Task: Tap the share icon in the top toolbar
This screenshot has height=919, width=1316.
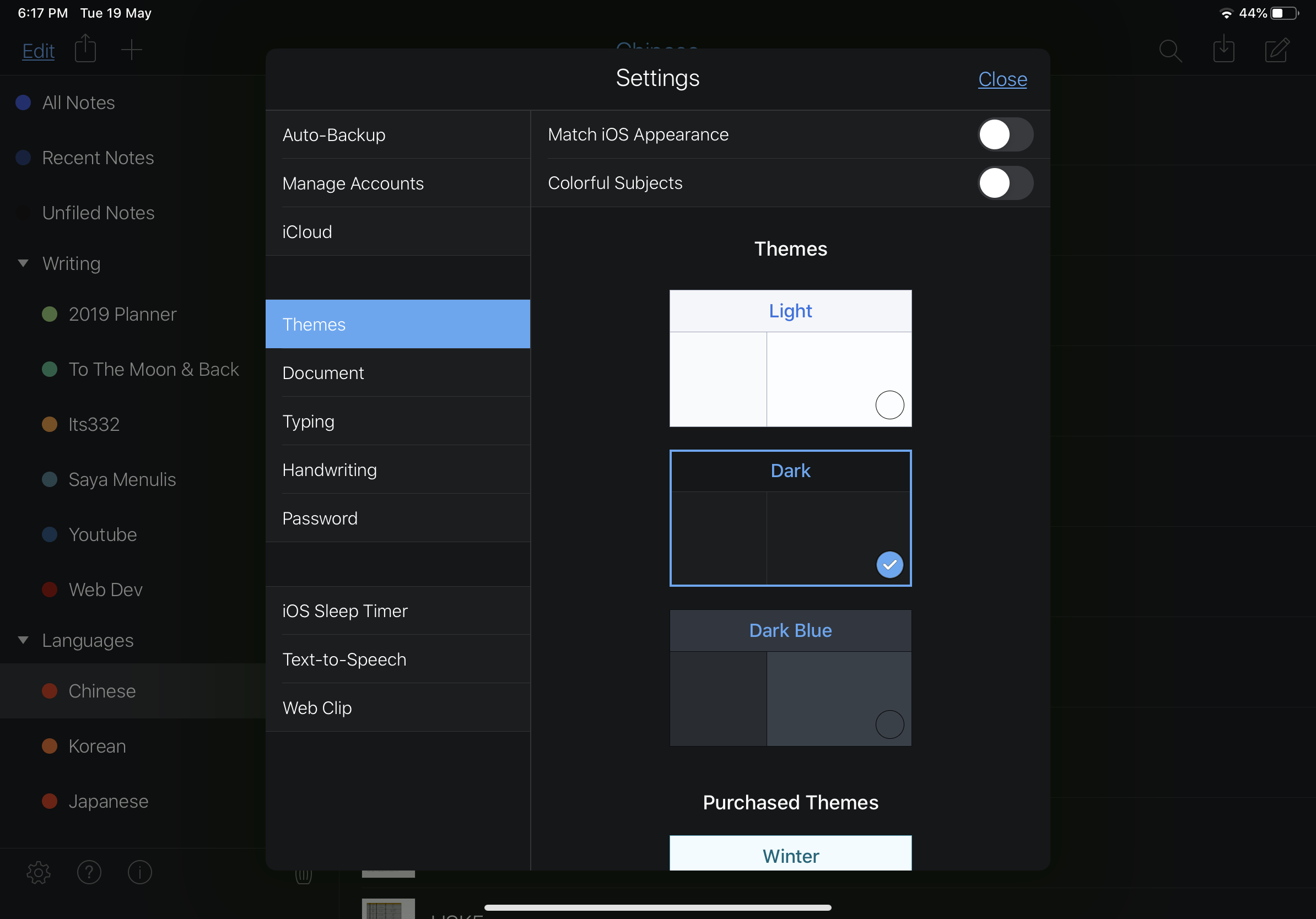Action: tap(85, 49)
